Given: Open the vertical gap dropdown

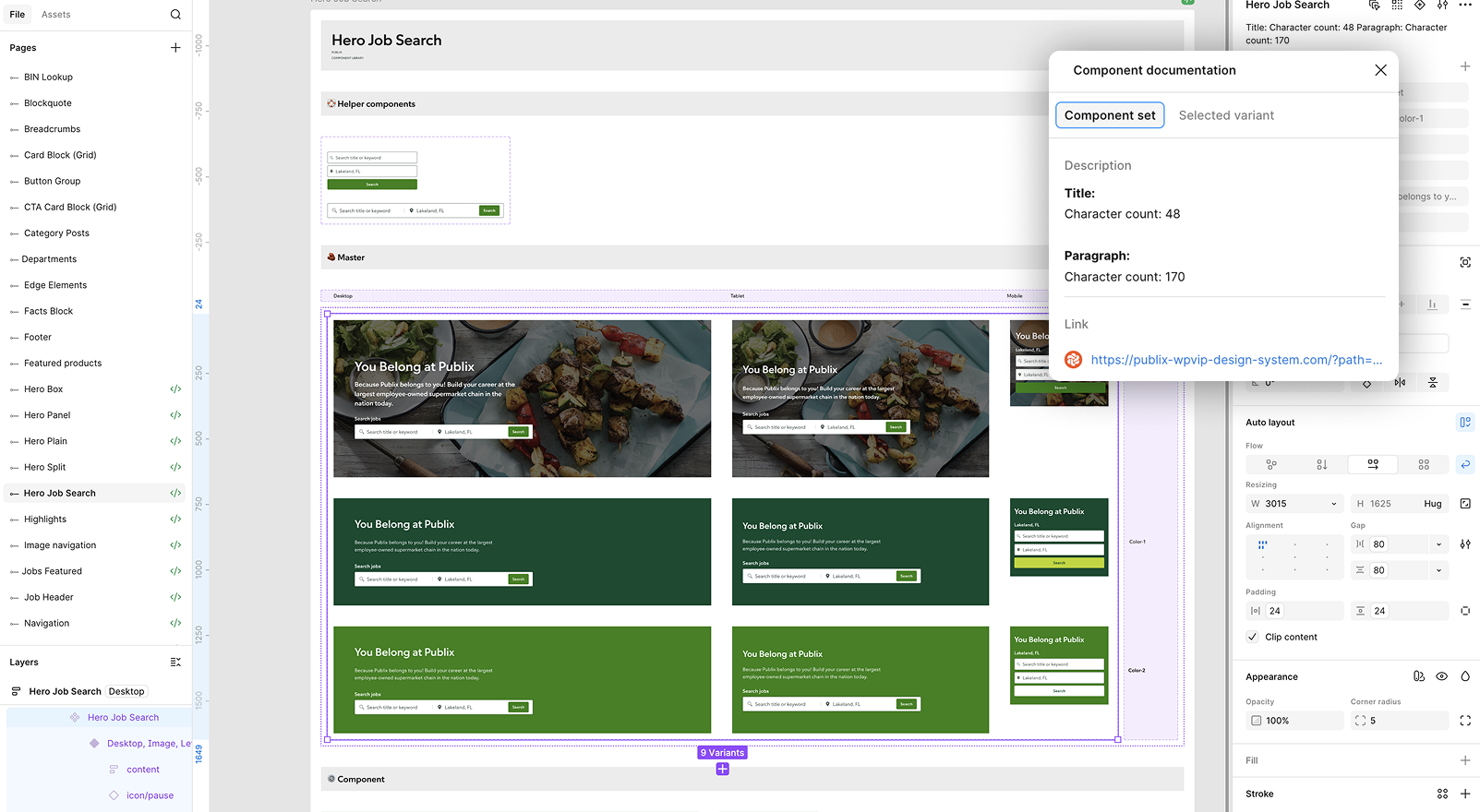Looking at the screenshot, I should [x=1438, y=570].
